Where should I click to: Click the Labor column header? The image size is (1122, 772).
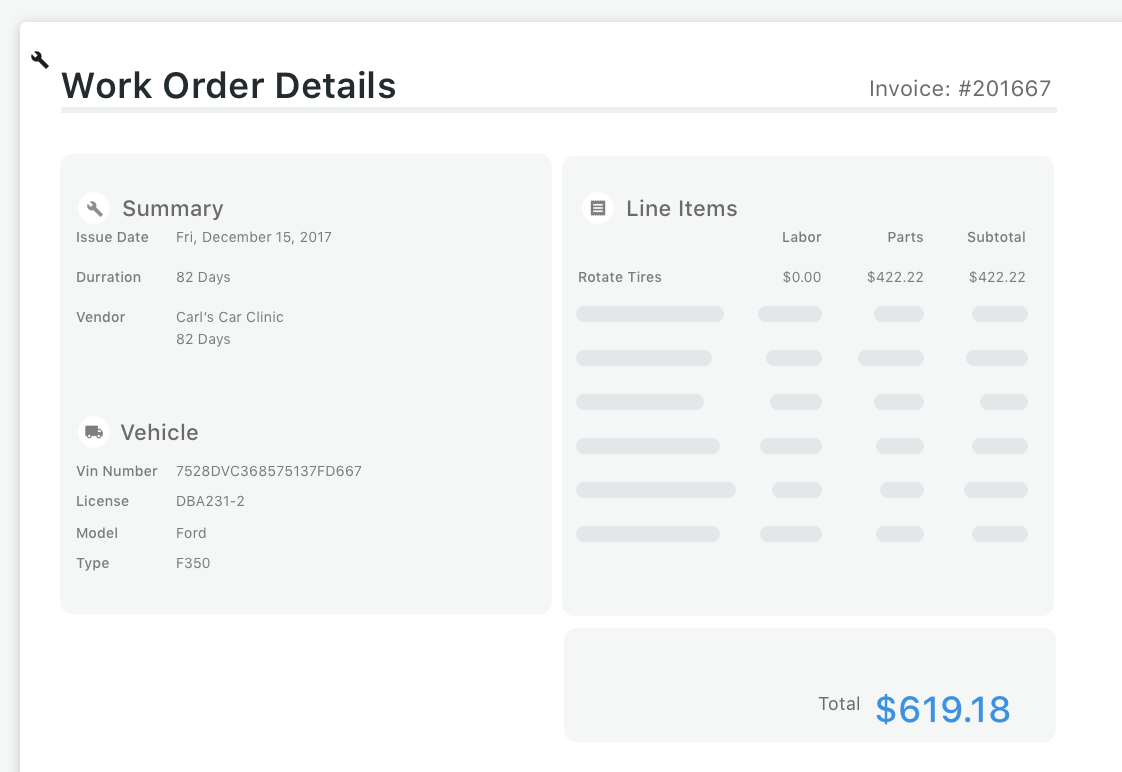(x=801, y=237)
